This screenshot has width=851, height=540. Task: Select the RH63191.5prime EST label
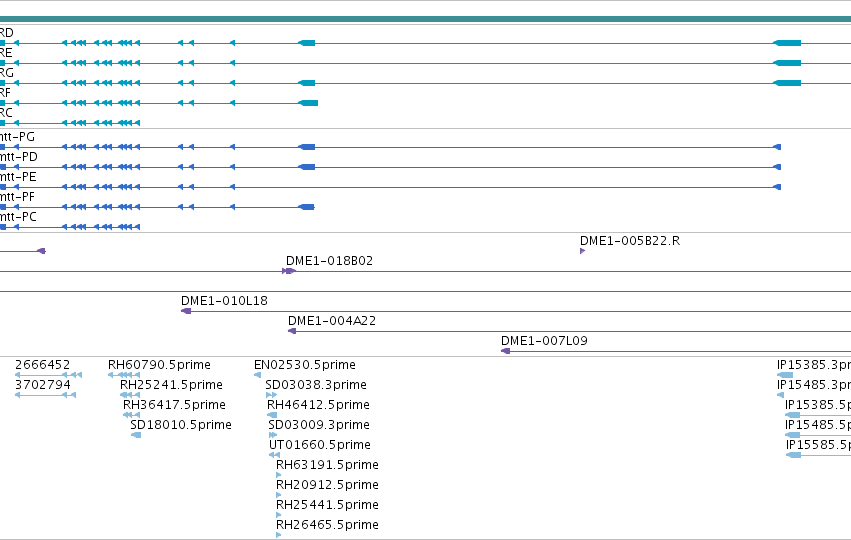(x=327, y=465)
